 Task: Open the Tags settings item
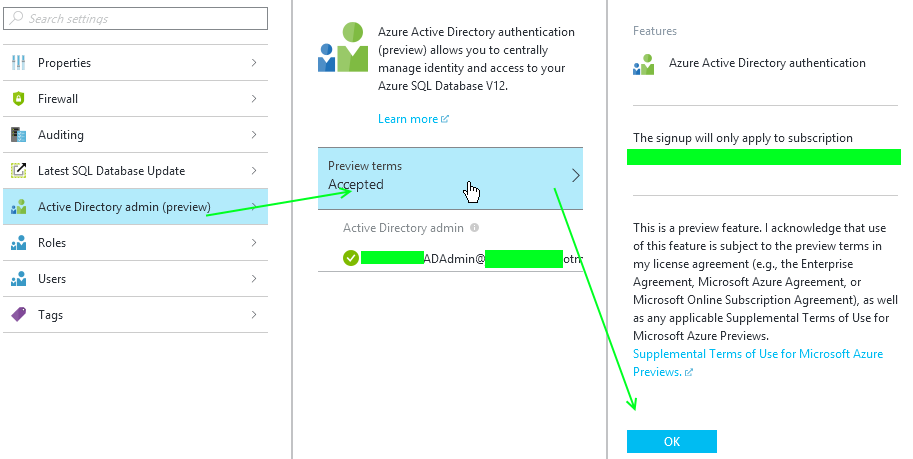click(135, 315)
